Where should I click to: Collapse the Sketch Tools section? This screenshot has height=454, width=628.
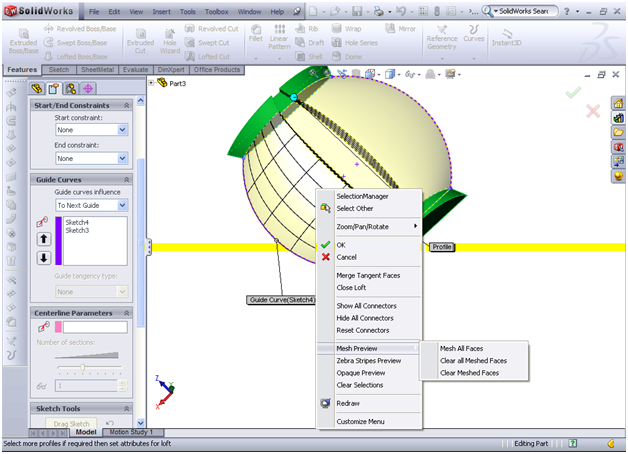(x=127, y=409)
